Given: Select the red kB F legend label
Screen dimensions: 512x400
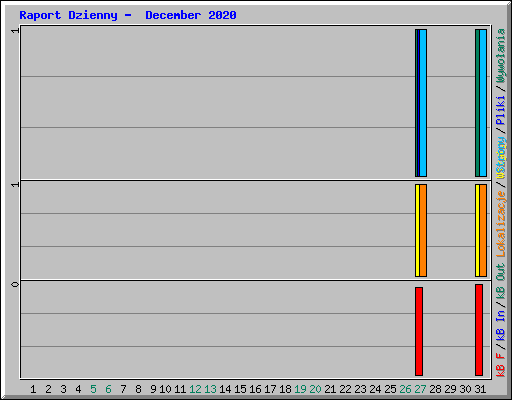Looking at the screenshot, I should click(501, 365).
